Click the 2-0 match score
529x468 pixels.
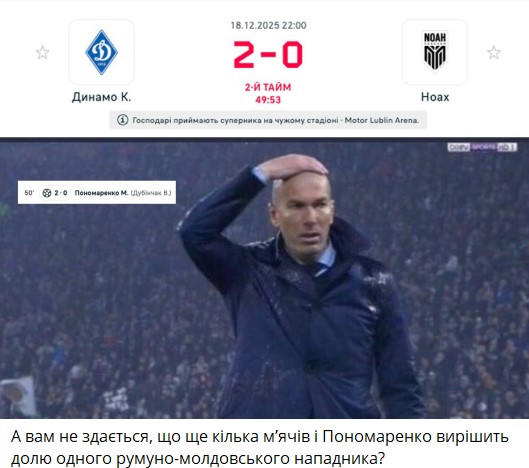point(268,54)
